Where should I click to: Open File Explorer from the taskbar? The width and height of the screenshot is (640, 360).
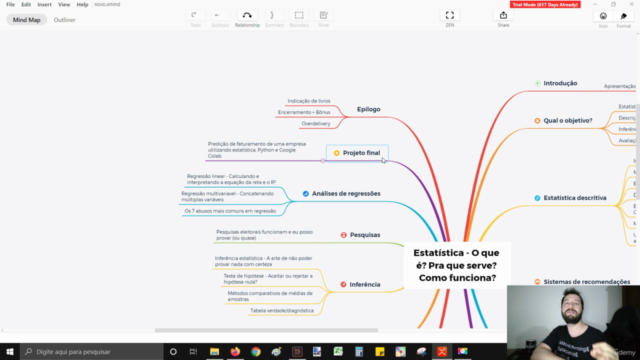tap(214, 351)
